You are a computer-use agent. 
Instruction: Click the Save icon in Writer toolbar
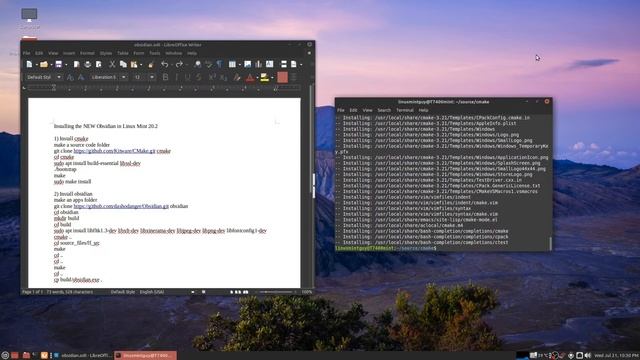click(58, 64)
